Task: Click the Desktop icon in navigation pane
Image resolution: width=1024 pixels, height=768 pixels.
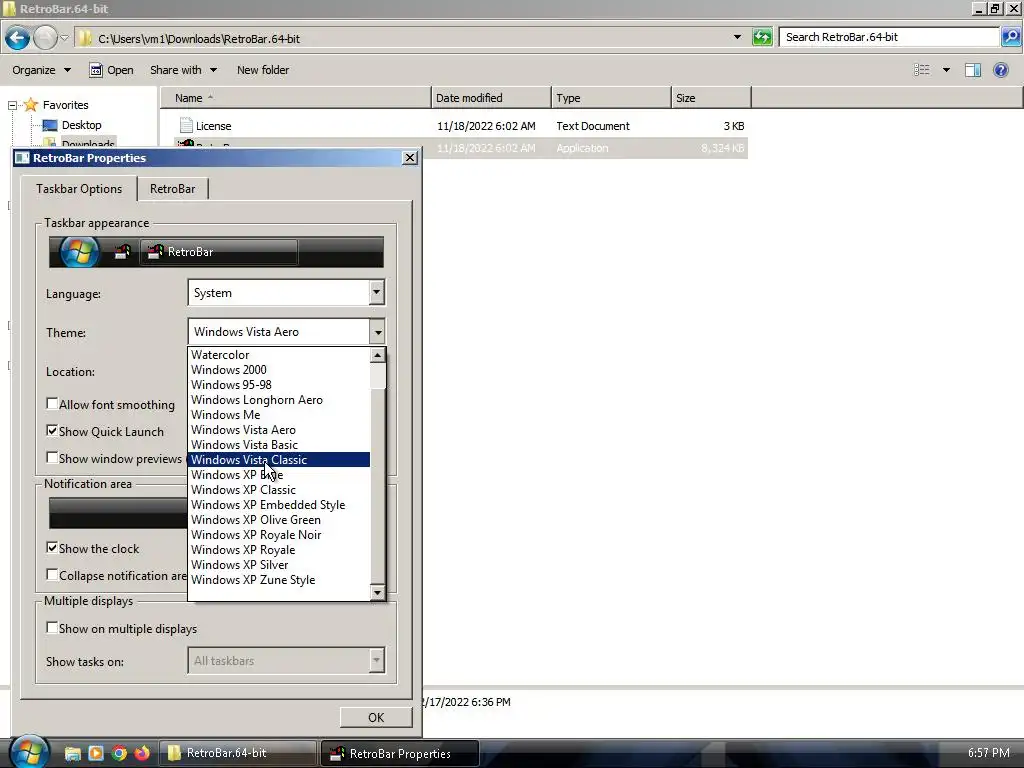Action: click(50, 125)
